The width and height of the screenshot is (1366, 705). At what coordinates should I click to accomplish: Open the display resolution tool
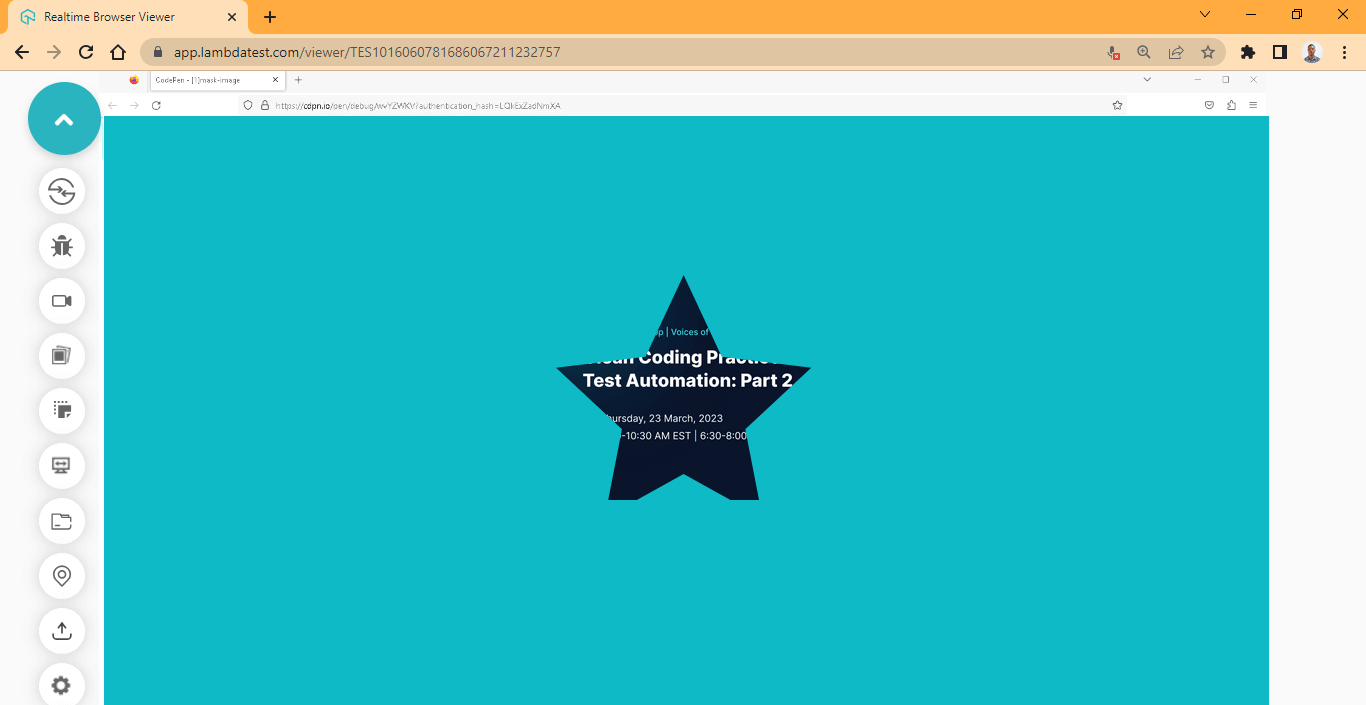pyautogui.click(x=62, y=466)
